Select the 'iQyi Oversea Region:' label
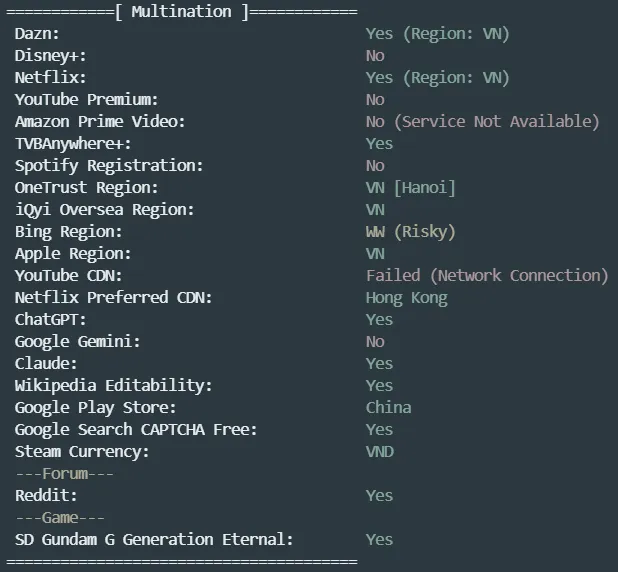618x572 pixels. pyautogui.click(x=104, y=210)
